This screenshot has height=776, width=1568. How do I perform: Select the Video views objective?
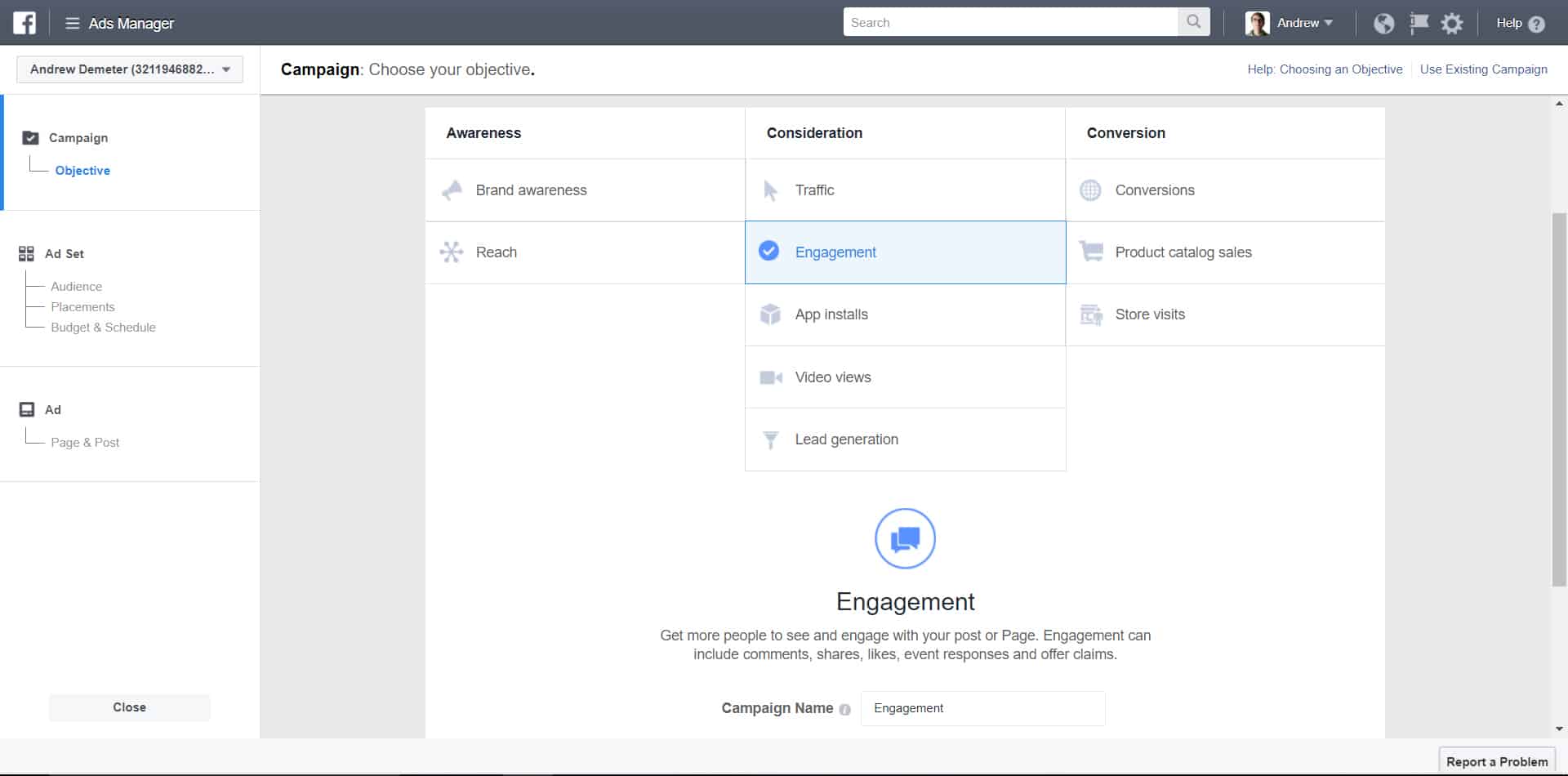click(905, 377)
